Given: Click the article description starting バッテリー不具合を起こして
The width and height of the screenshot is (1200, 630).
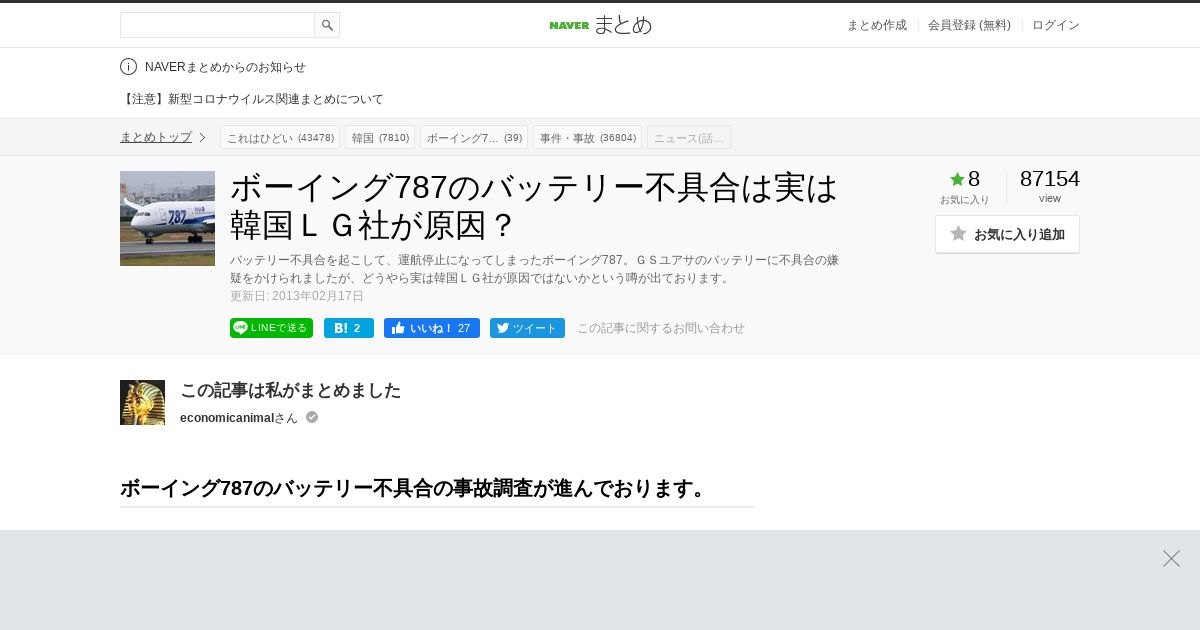Looking at the screenshot, I should point(534,269).
